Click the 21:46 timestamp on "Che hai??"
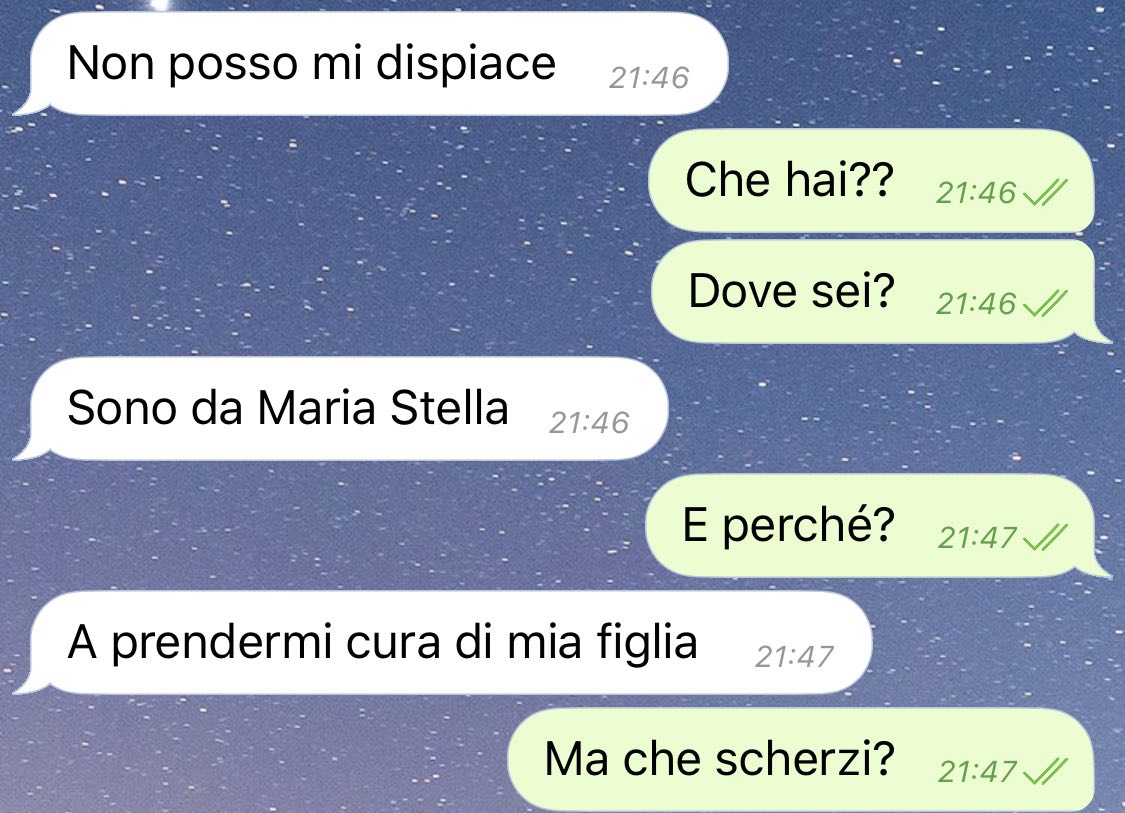 tap(976, 192)
